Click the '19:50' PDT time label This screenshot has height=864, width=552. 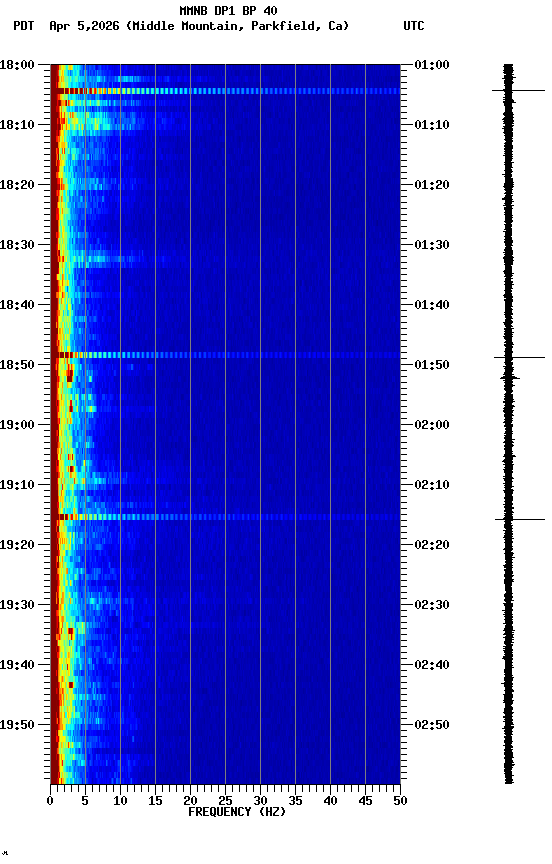(x=17, y=725)
